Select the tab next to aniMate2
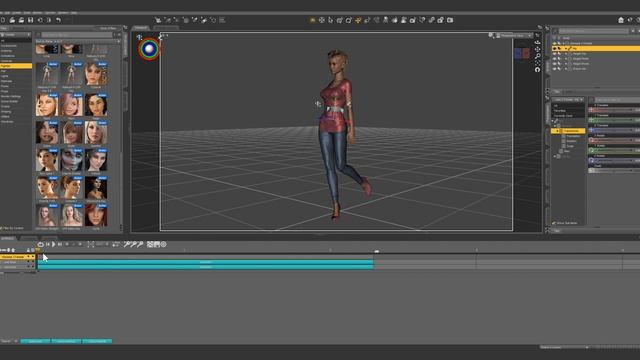This screenshot has height=360, width=640. (29, 238)
